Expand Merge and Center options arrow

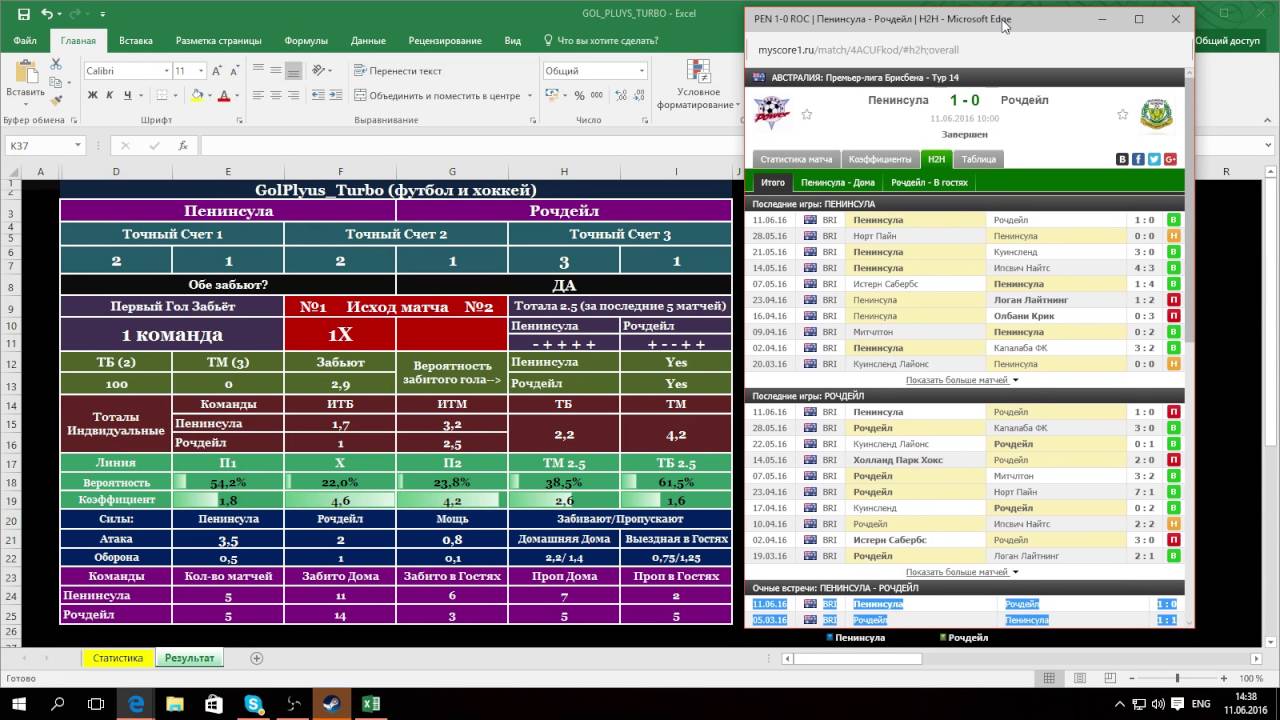click(x=529, y=96)
